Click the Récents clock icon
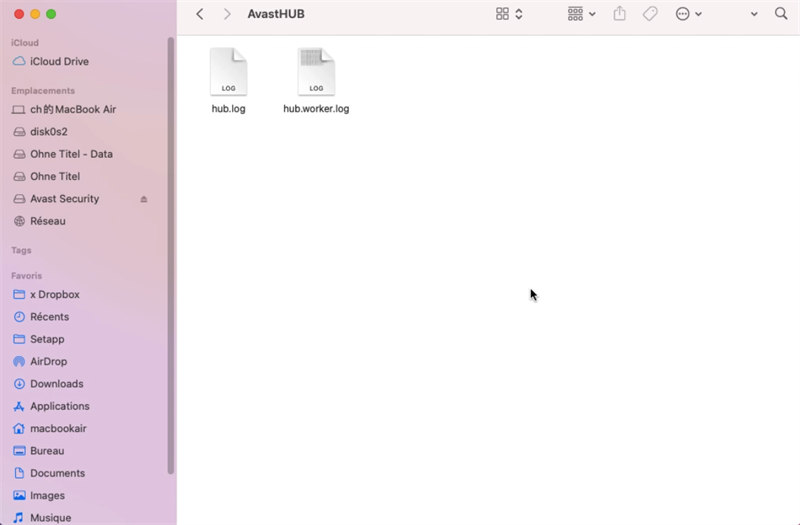Screen dimensions: 800x525 tap(19, 317)
